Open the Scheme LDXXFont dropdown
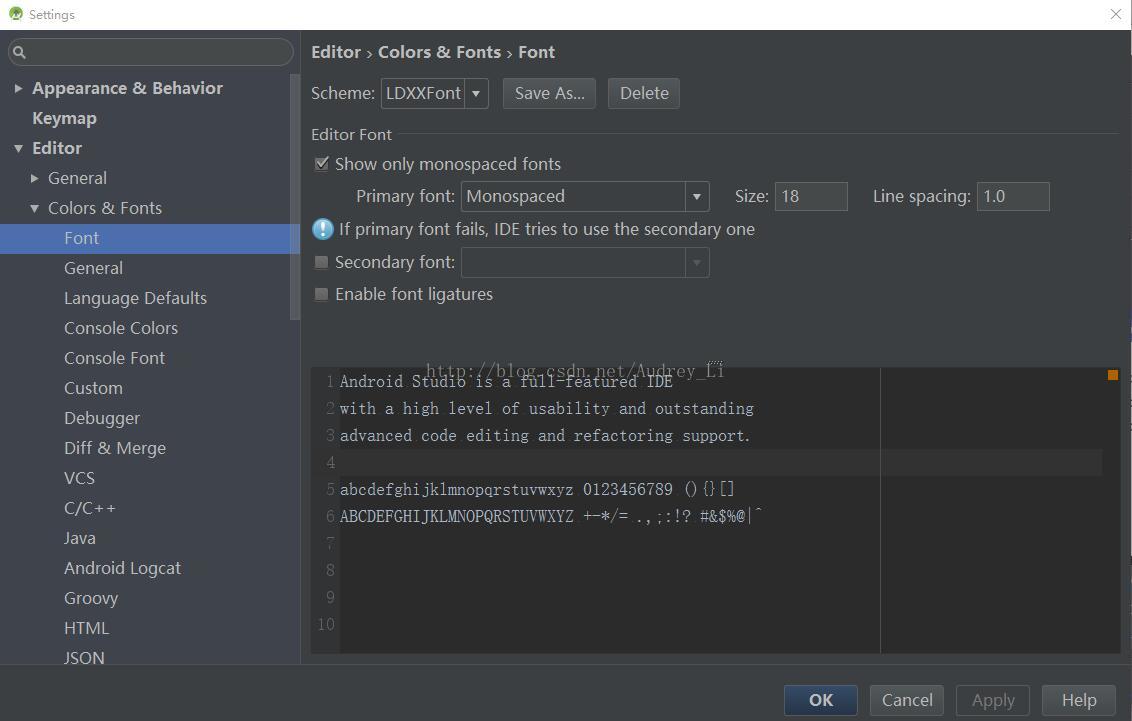The height and width of the screenshot is (721, 1132). 476,93
